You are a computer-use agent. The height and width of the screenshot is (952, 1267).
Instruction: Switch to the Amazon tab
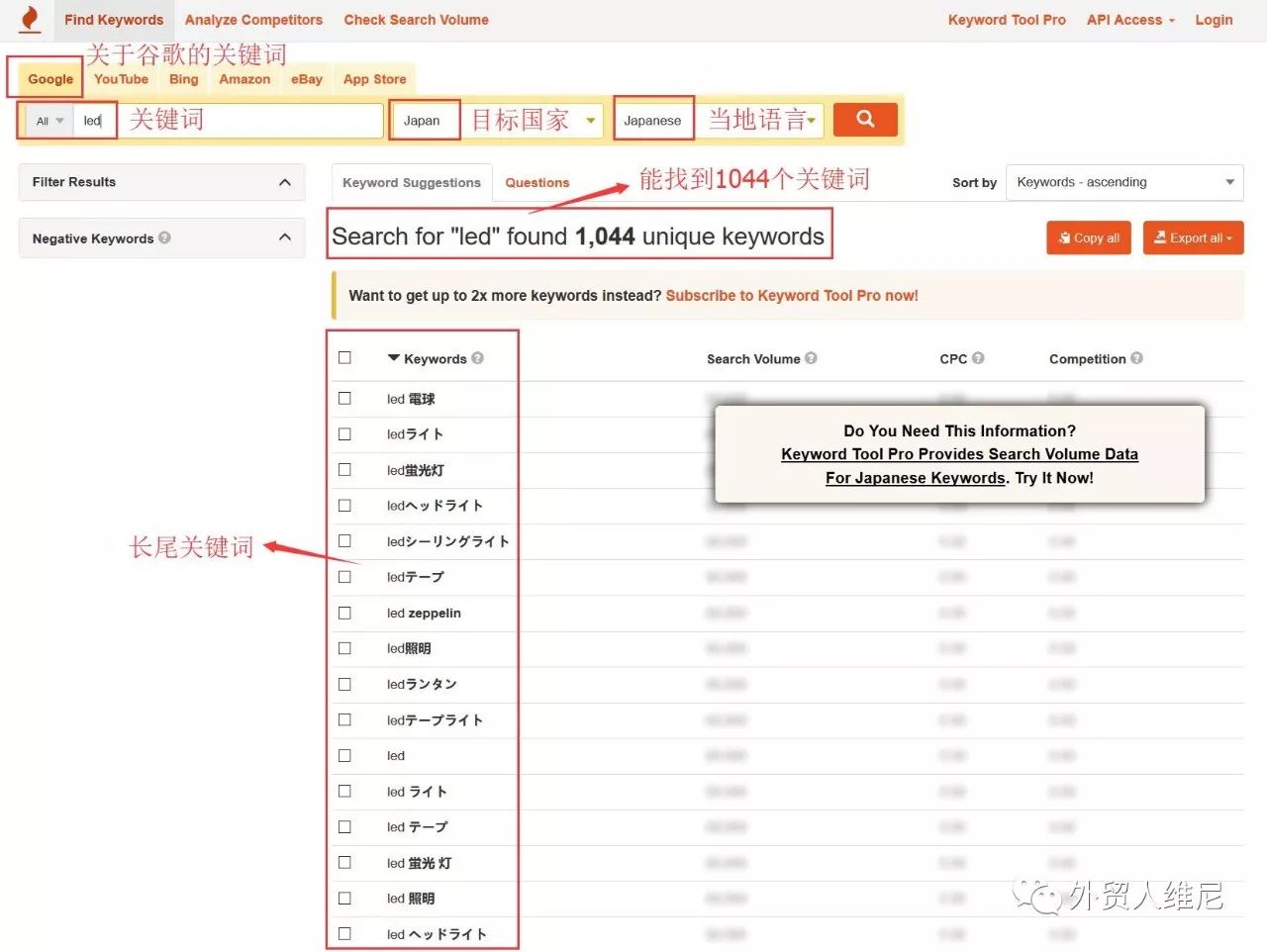244,79
